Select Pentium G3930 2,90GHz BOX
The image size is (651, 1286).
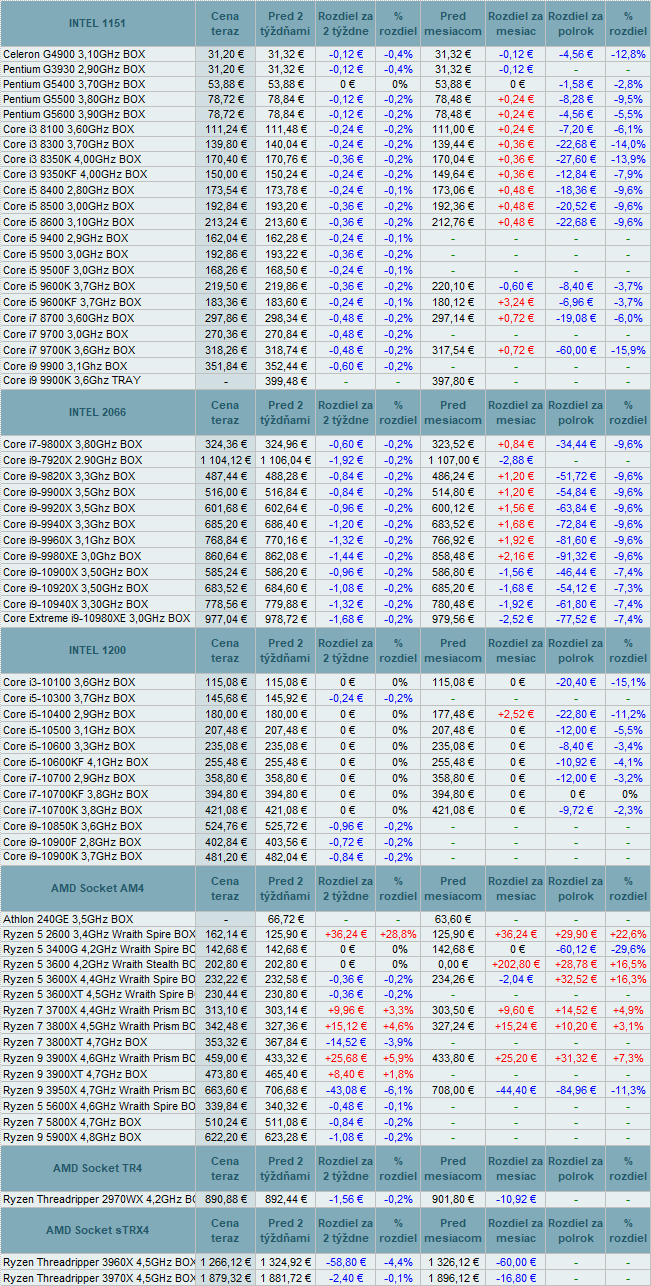[73, 70]
